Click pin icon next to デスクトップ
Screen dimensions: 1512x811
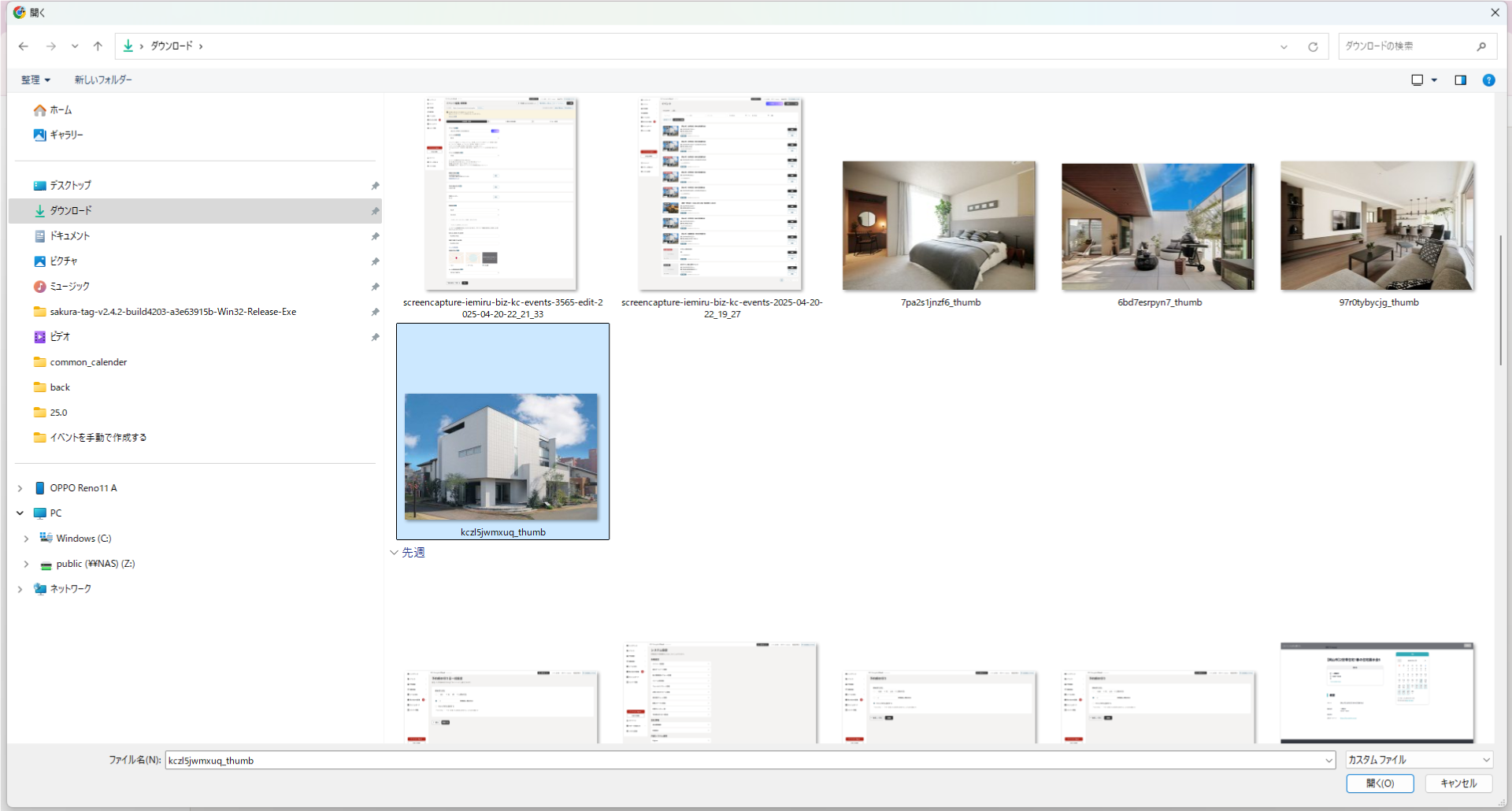[375, 186]
